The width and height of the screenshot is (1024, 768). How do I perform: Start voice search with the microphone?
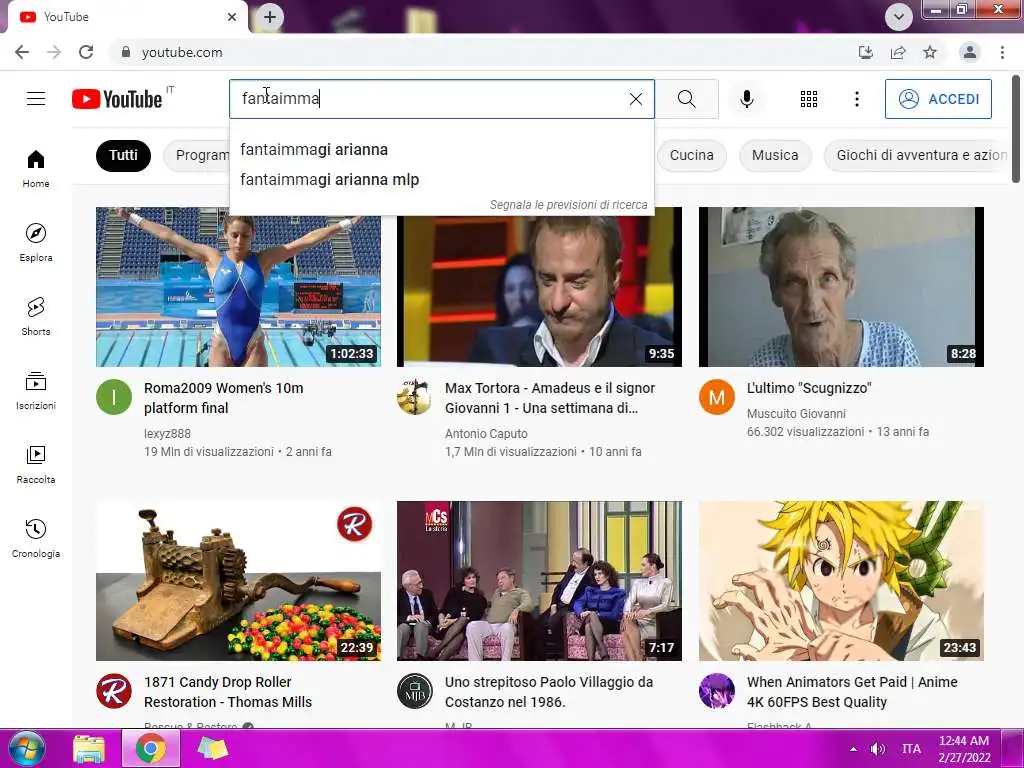(746, 99)
